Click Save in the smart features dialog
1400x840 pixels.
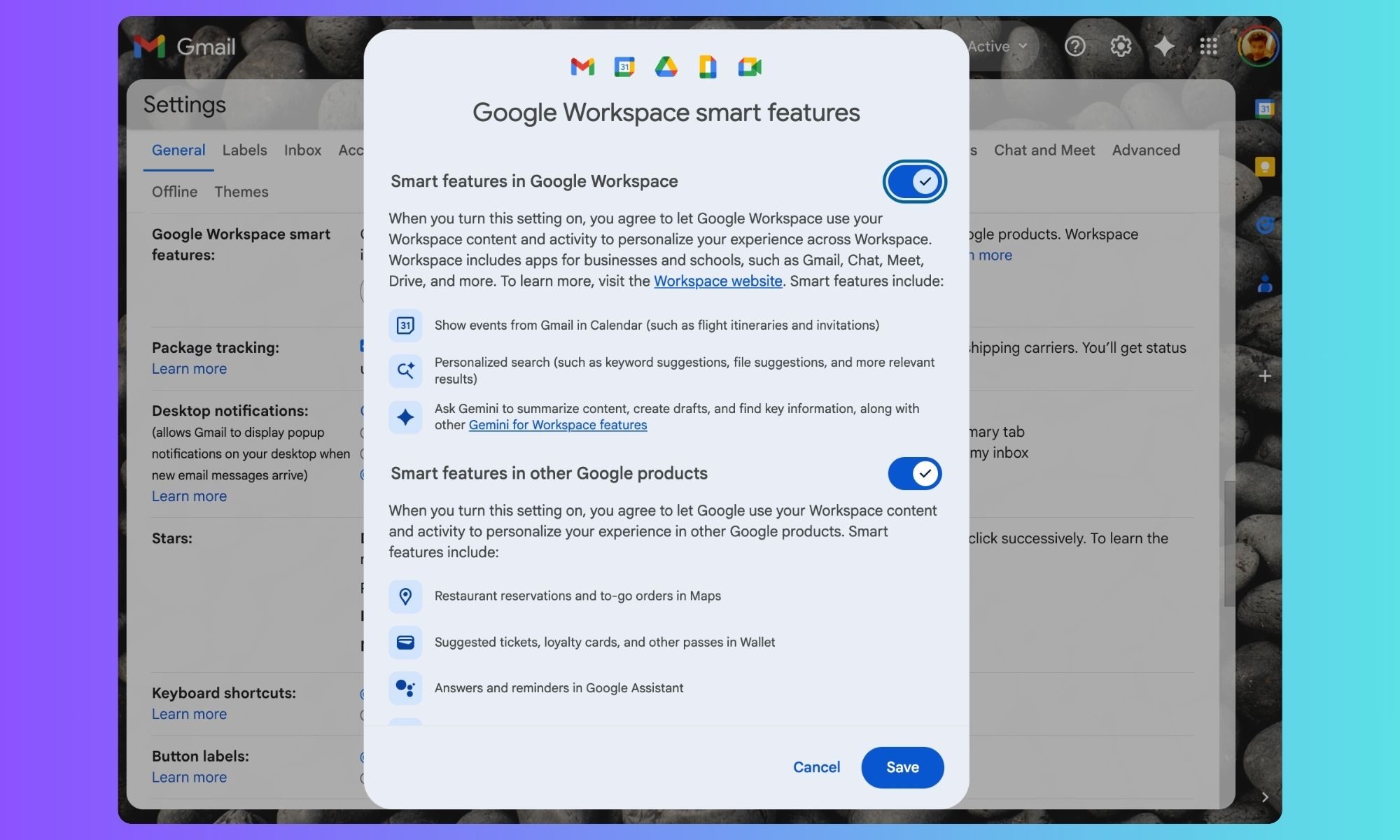point(902,767)
